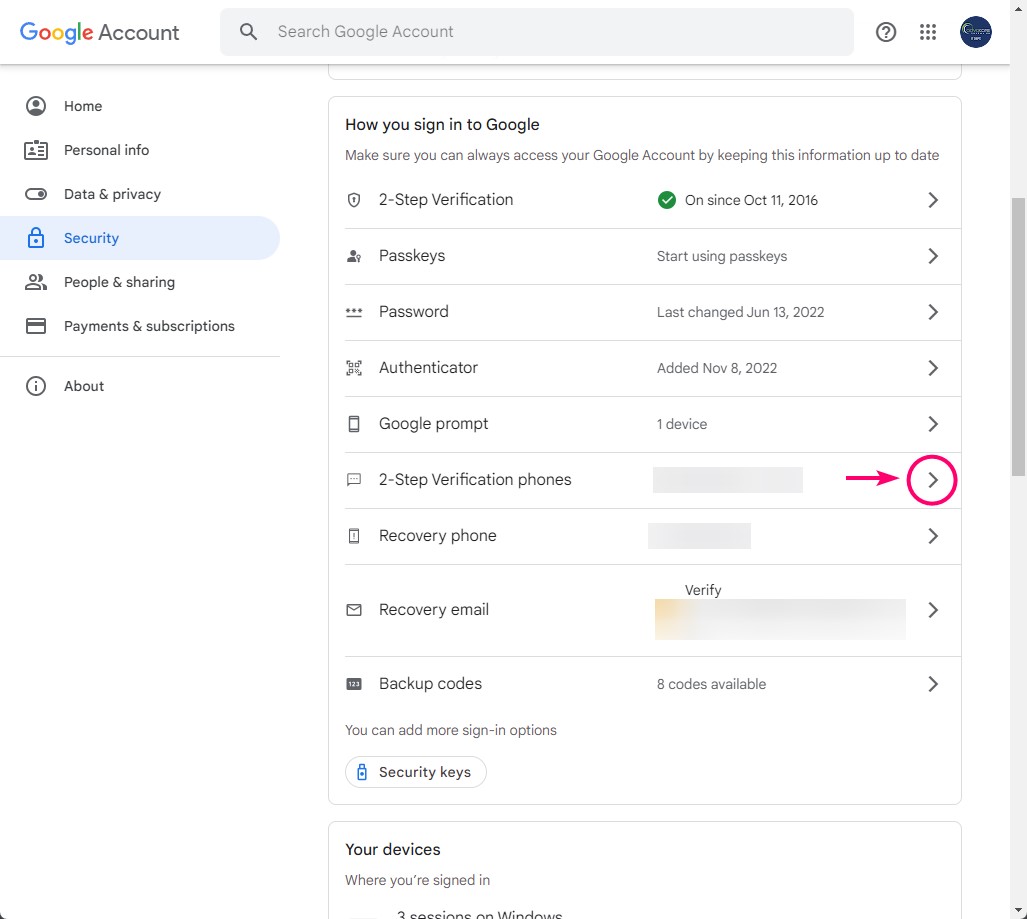Expand the Backup codes row chevron
This screenshot has height=919, width=1027.
tap(933, 684)
